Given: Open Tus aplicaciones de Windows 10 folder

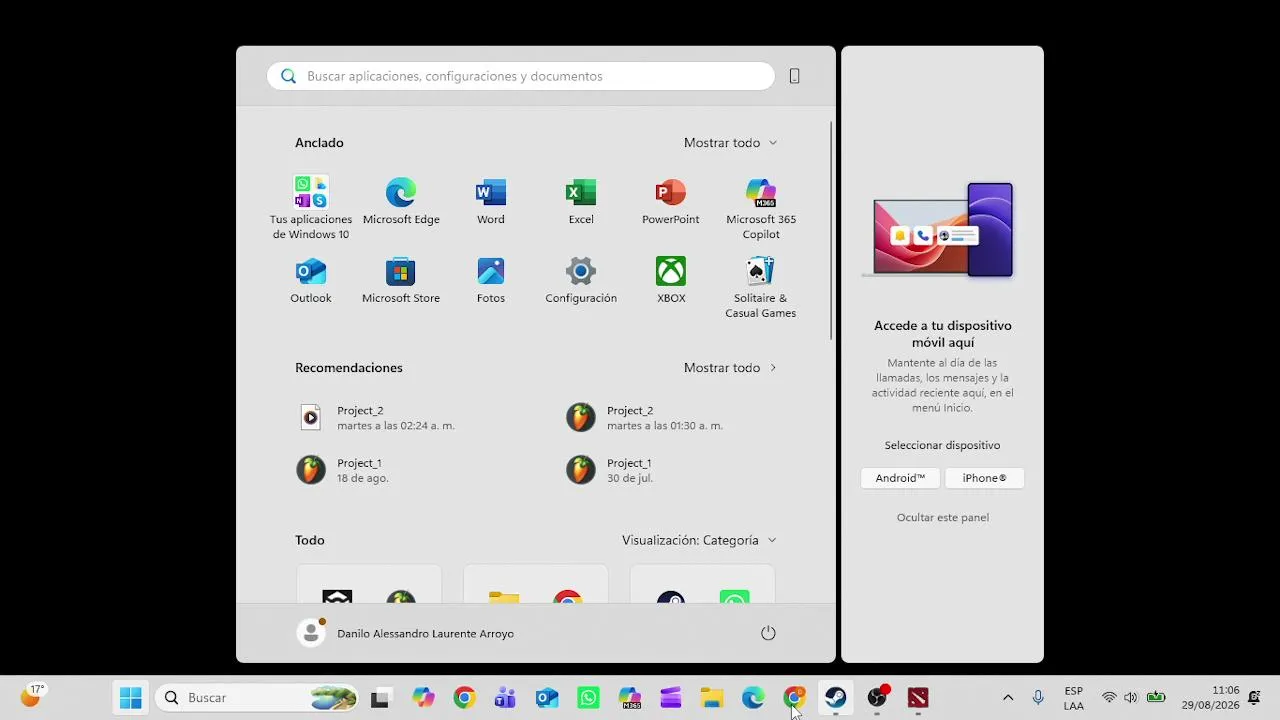Looking at the screenshot, I should point(311,208).
